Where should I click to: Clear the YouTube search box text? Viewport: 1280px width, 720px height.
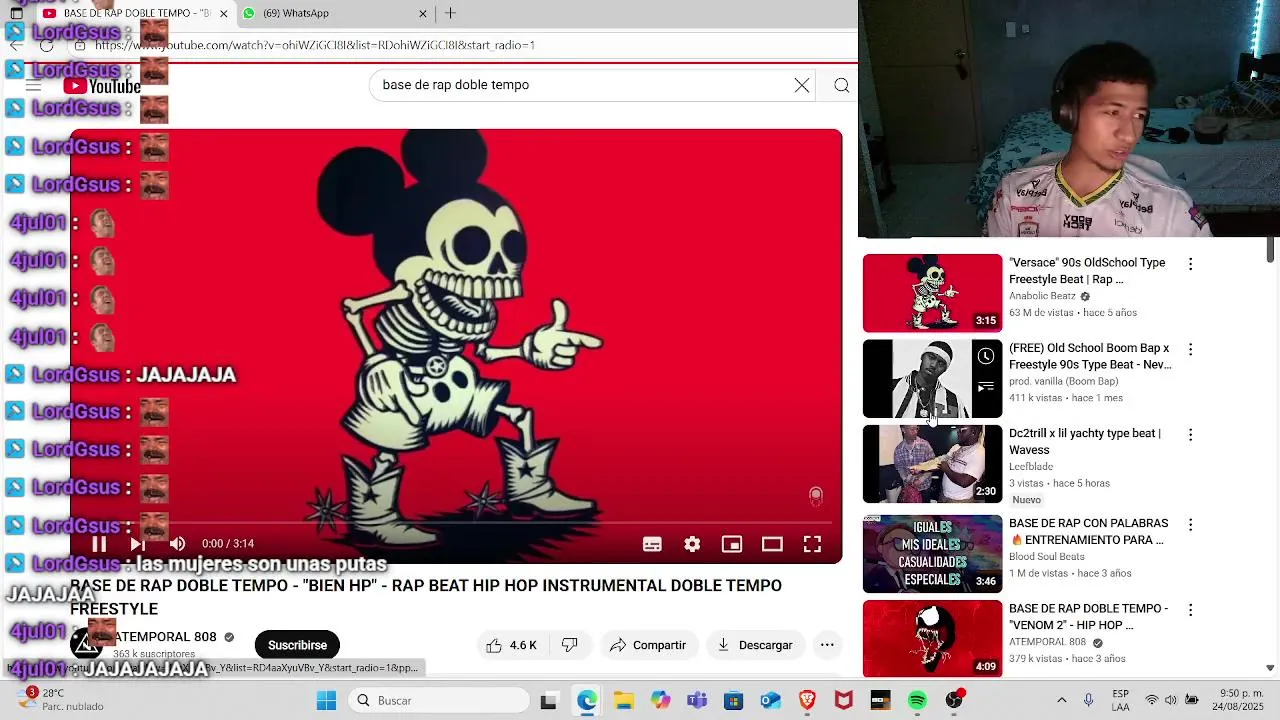tap(802, 85)
